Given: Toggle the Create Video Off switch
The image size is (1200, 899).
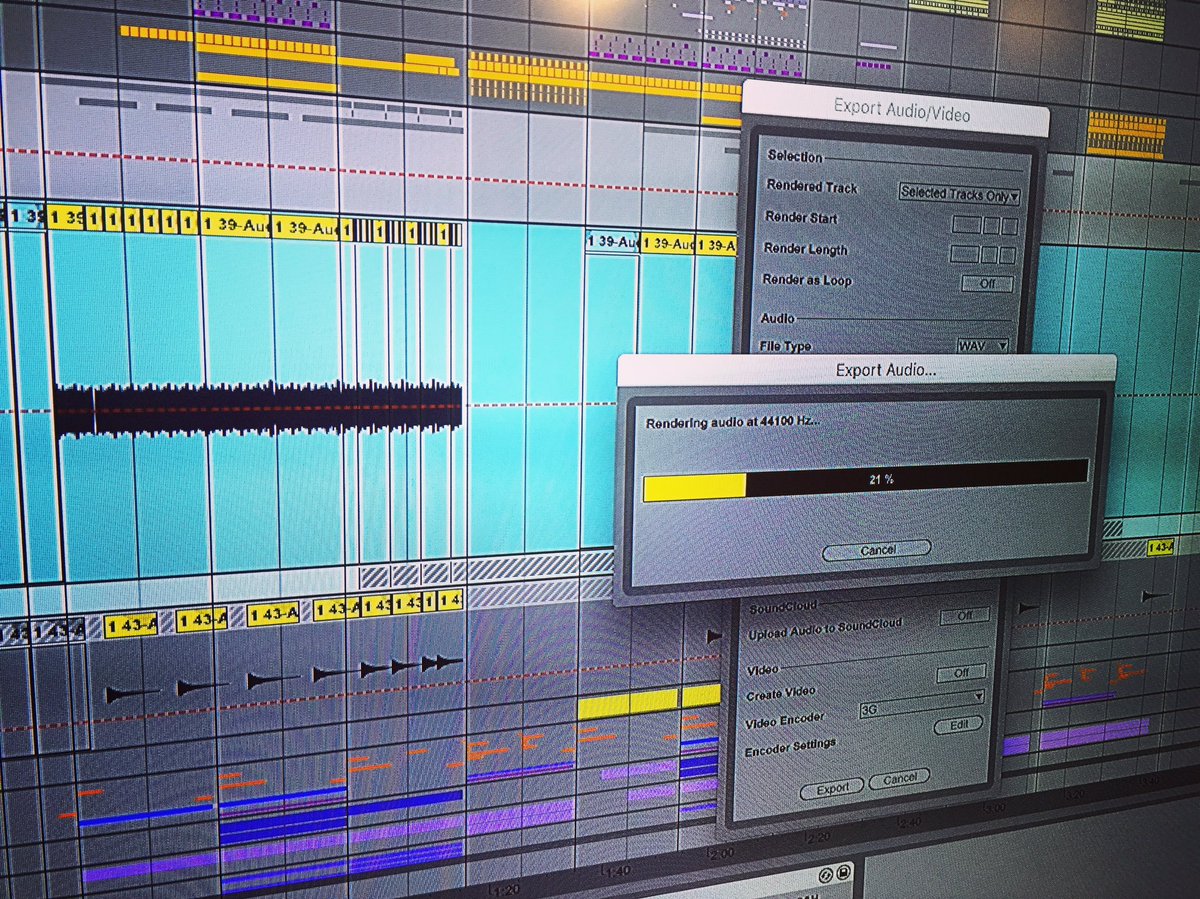Looking at the screenshot, I should 961,675.
